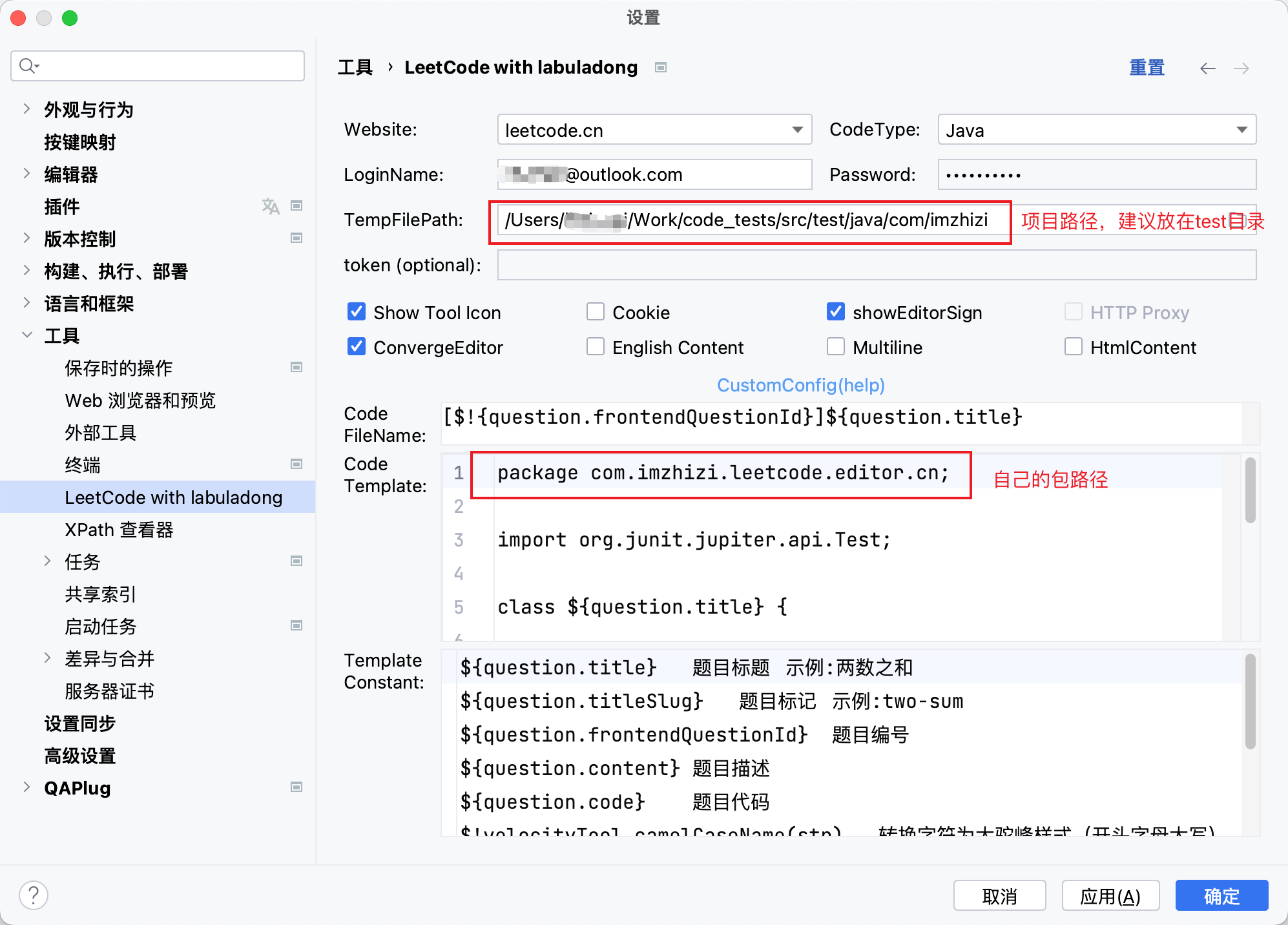Image resolution: width=1288 pixels, height=925 pixels.
Task: Select XPath 查看器 in the sidebar
Action: click(x=119, y=530)
